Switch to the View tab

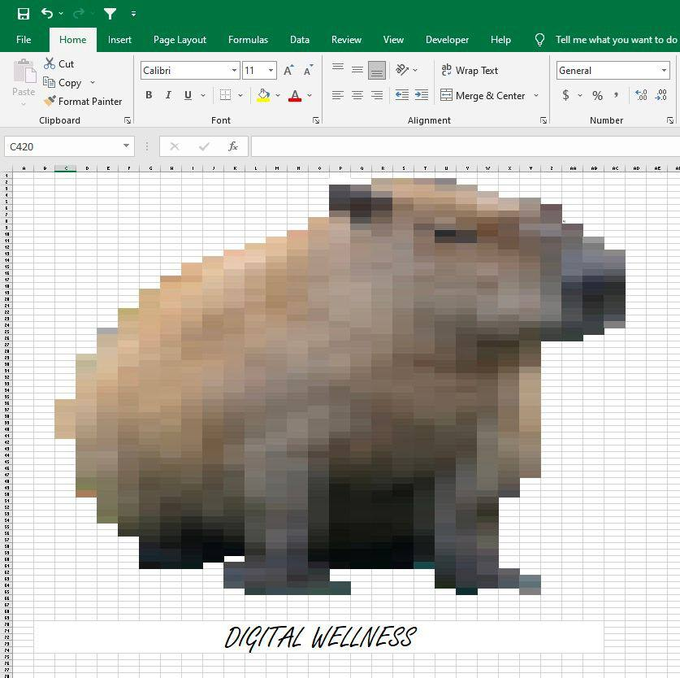tap(393, 39)
